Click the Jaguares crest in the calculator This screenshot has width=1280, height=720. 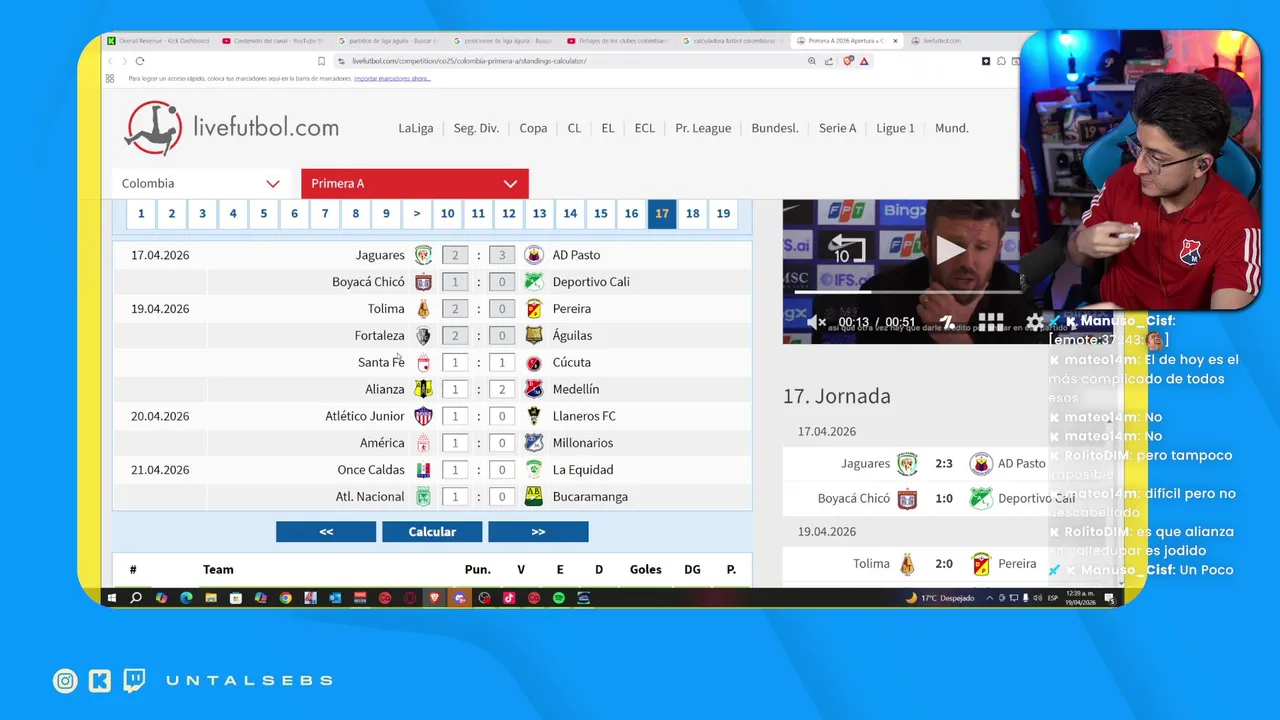[423, 255]
